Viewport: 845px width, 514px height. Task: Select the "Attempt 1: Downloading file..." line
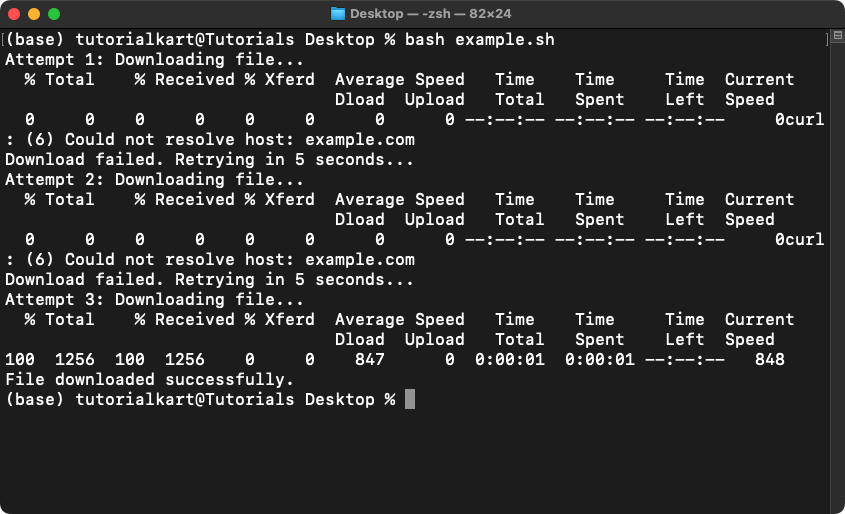click(x=154, y=60)
